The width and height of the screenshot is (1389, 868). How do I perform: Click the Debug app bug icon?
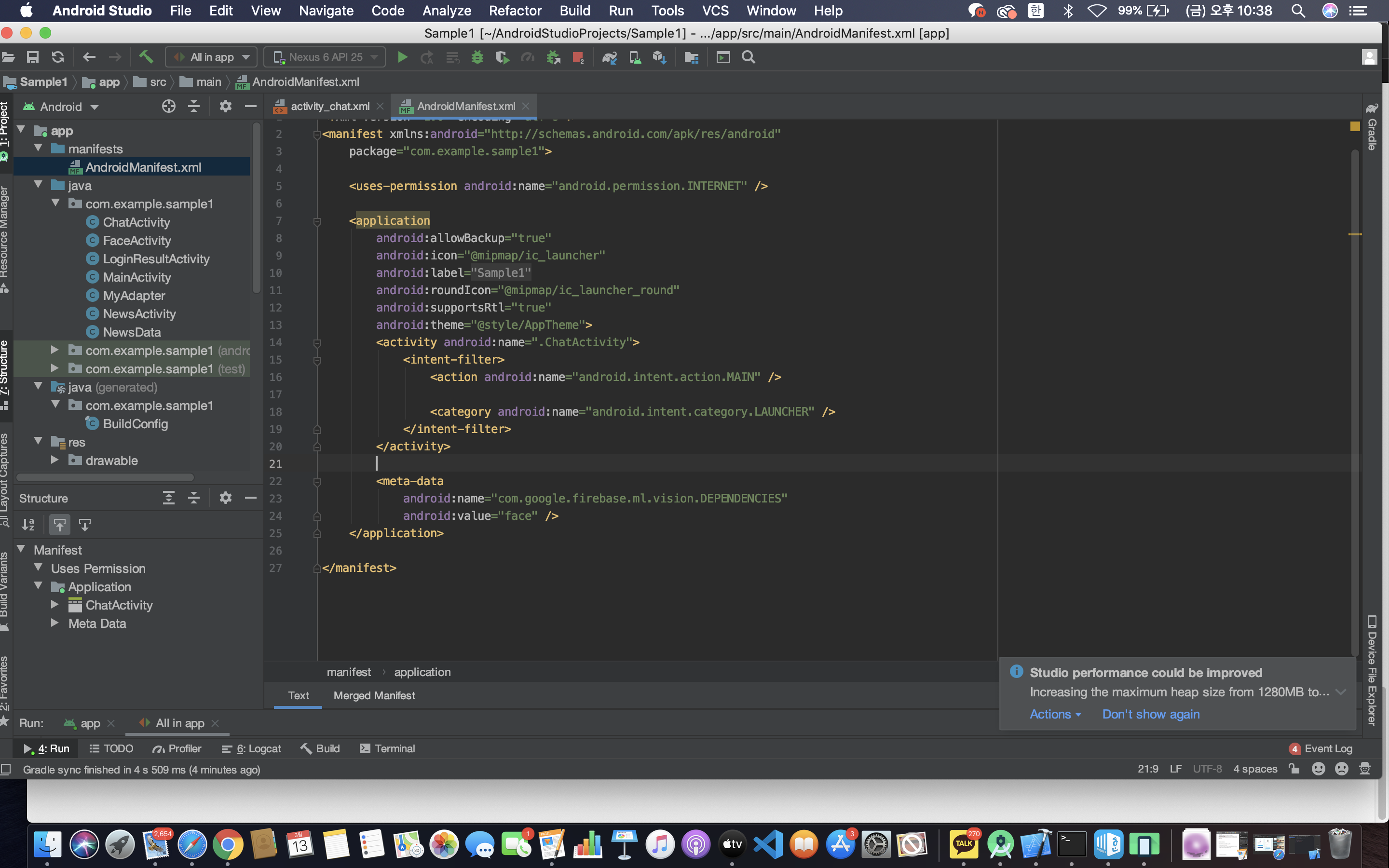tap(477, 57)
